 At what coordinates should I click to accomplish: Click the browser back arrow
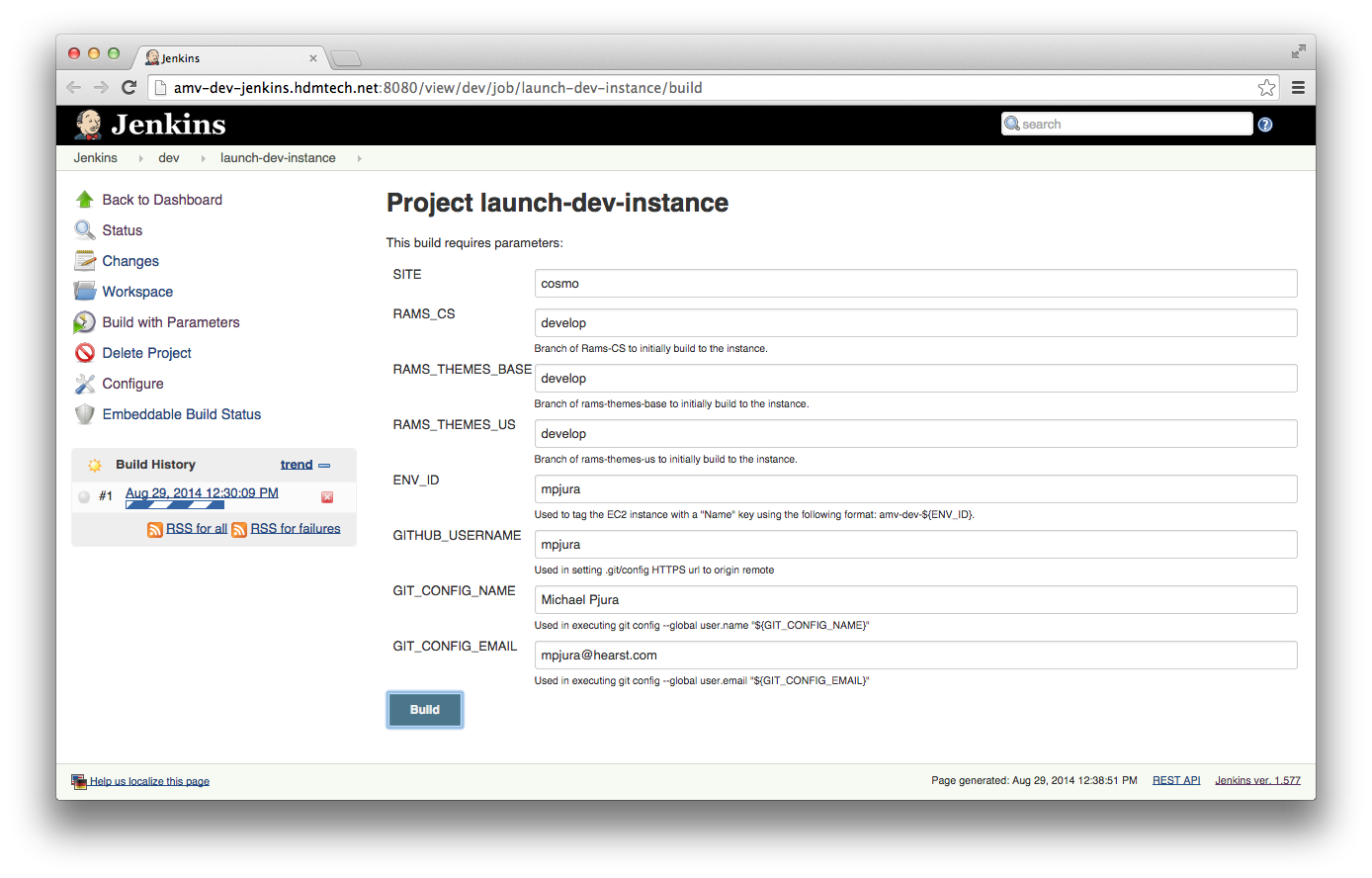point(73,87)
